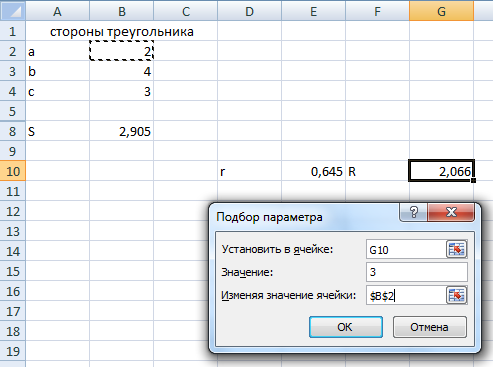Select cell B3 containing value 4

click(x=122, y=71)
